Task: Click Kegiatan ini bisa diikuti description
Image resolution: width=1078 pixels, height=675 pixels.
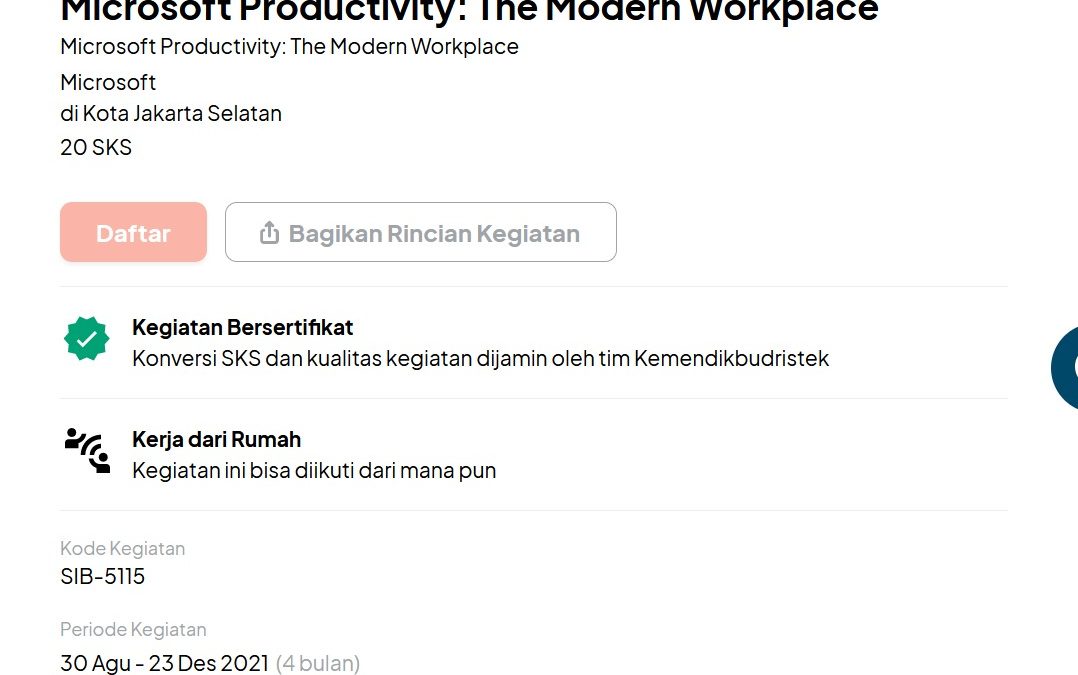Action: pos(314,471)
